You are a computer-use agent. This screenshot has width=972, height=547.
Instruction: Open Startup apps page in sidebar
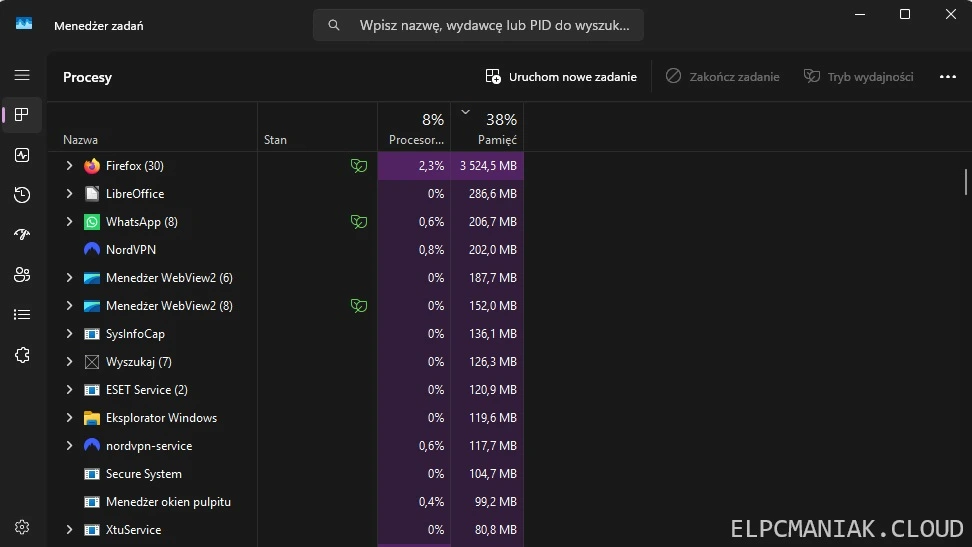(22, 235)
